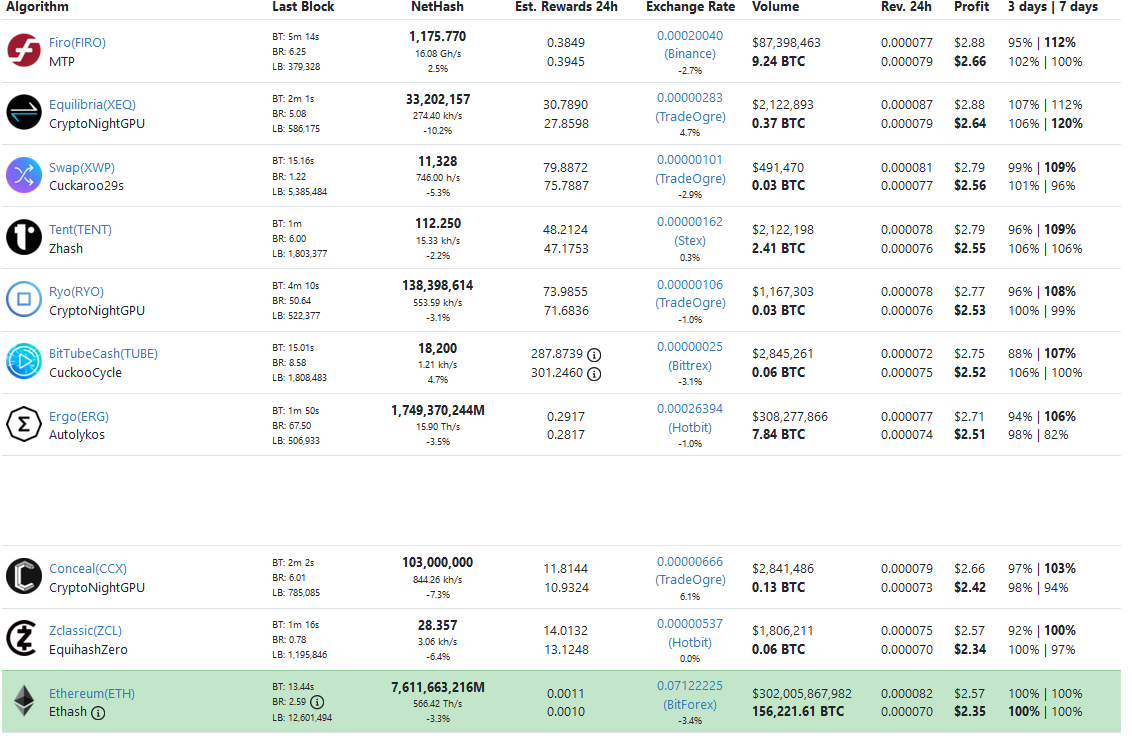Click info icon beside 301.2460 reward
The width and height of the screenshot is (1132, 738).
tap(594, 374)
